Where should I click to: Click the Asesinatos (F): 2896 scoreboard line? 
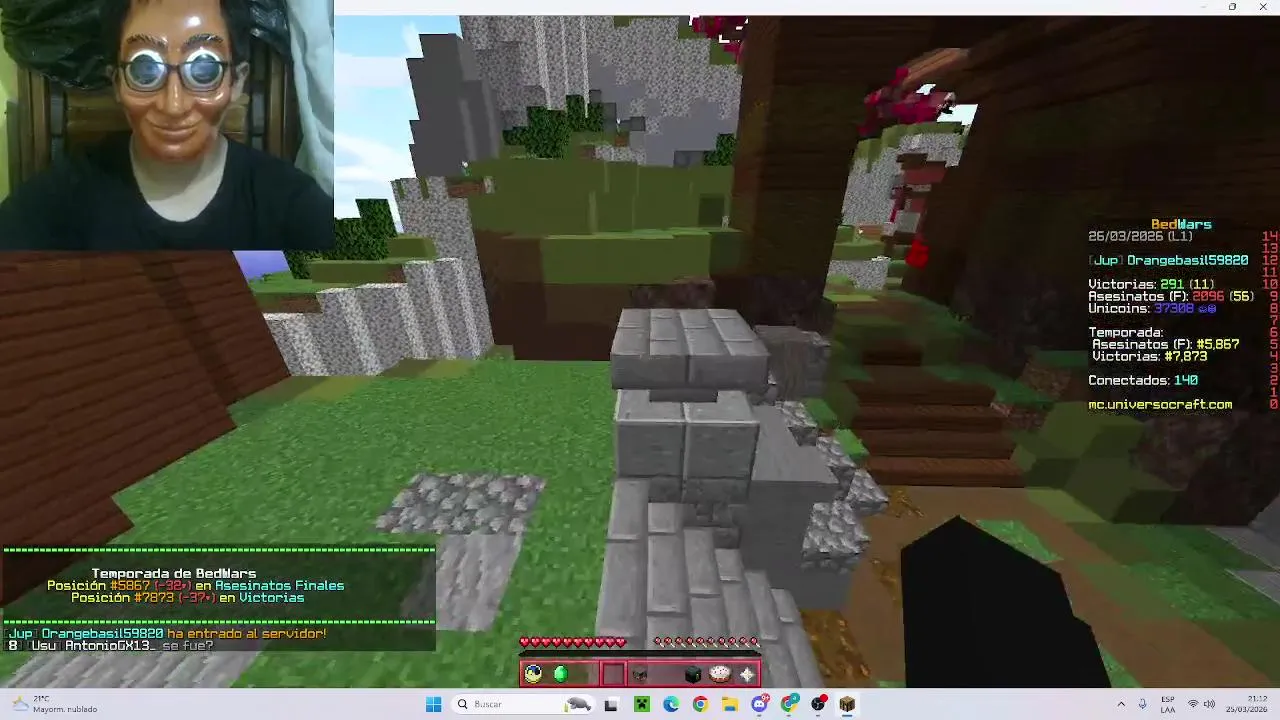[x=1171, y=296]
